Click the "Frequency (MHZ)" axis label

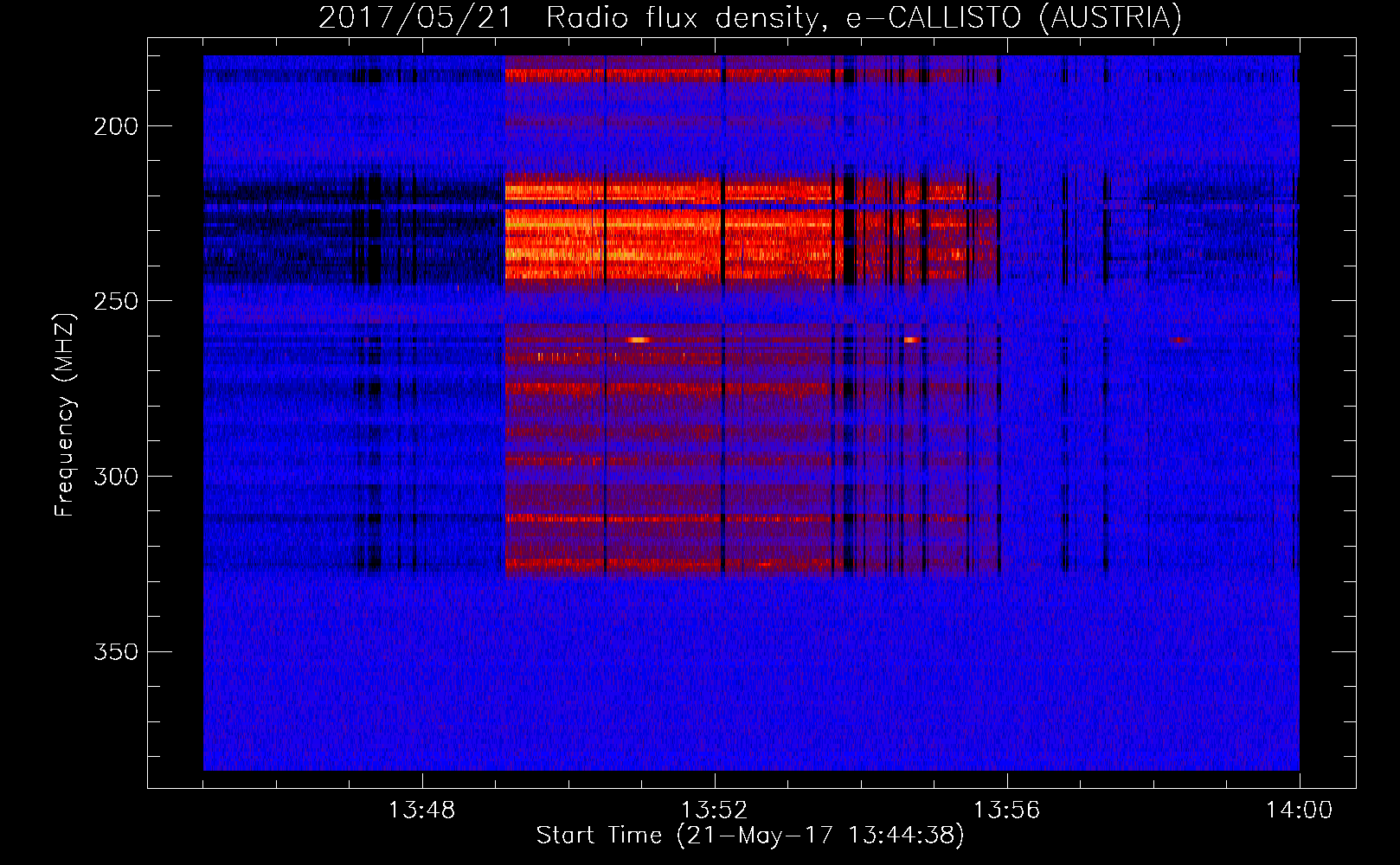pos(65,414)
